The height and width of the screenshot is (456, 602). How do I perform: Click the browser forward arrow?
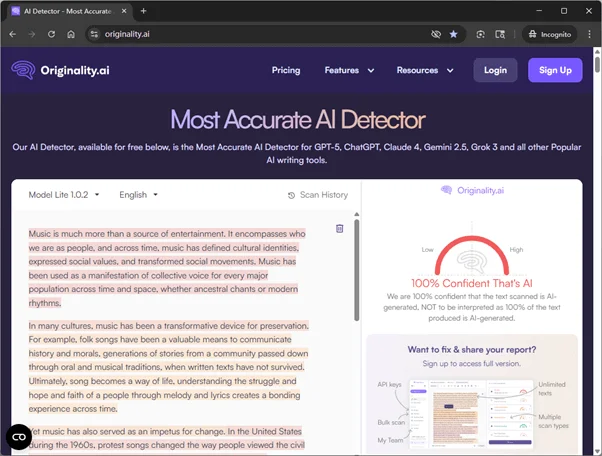coord(32,34)
